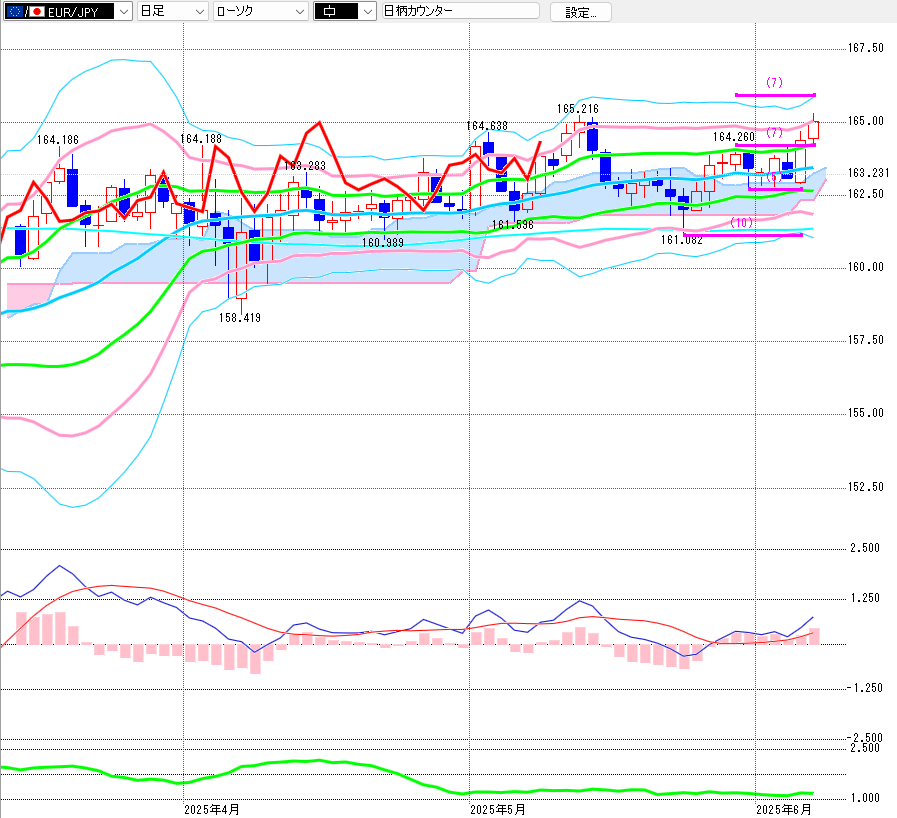This screenshot has height=818, width=897.
Task: Open the EUR/JPY currency pair dropdown
Action: [x=68, y=11]
